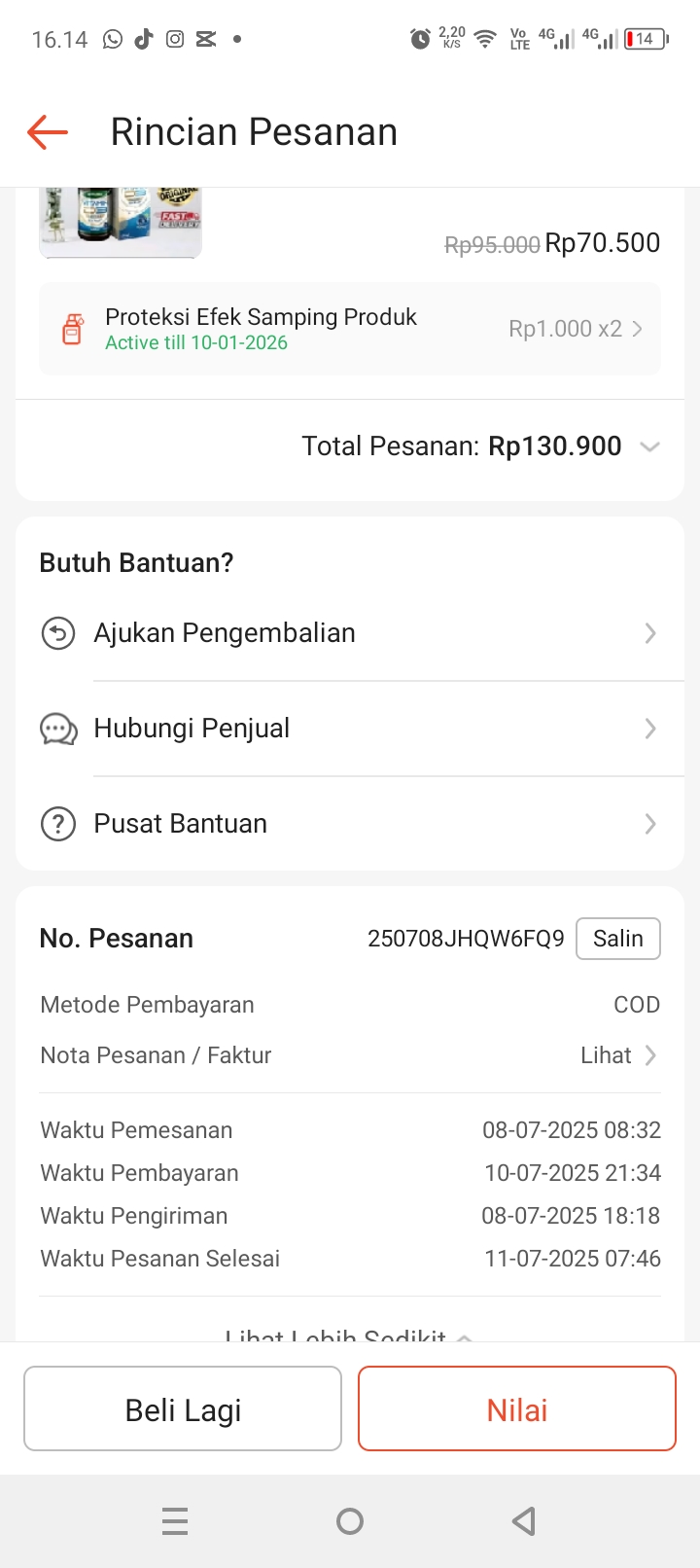Copy order number with Salin button

[617, 939]
